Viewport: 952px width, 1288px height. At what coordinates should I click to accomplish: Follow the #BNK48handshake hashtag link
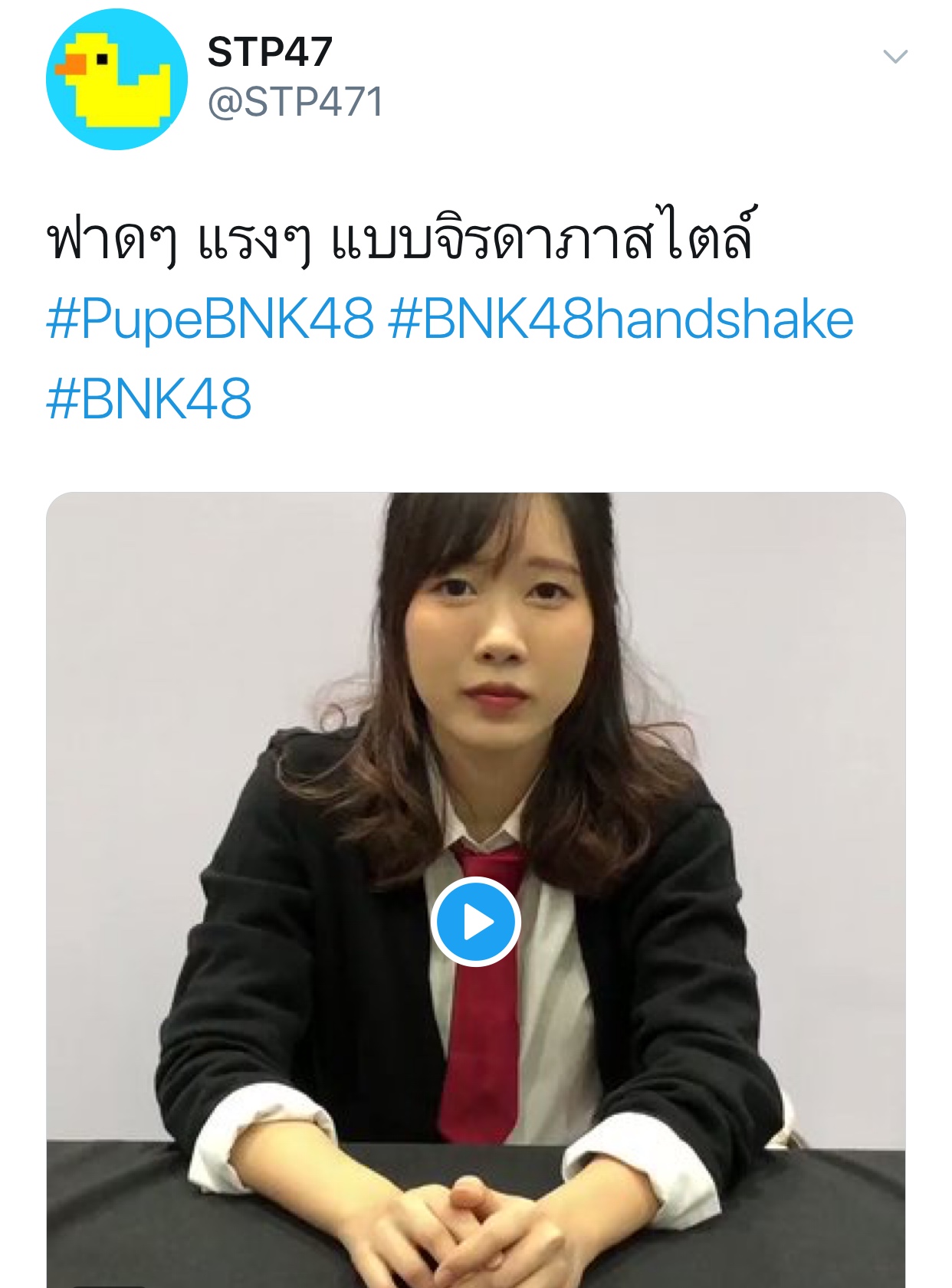[621, 320]
